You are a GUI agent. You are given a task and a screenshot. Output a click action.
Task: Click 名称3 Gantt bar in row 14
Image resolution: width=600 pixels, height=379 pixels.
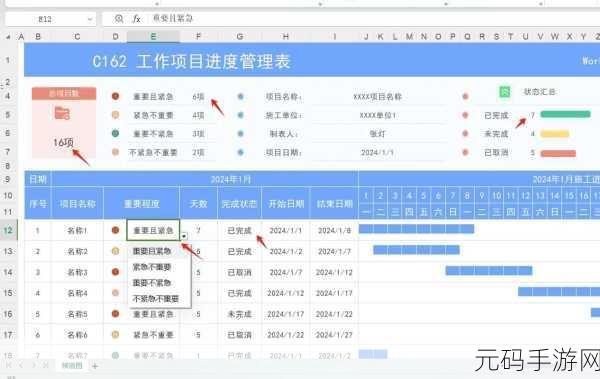click(489, 271)
